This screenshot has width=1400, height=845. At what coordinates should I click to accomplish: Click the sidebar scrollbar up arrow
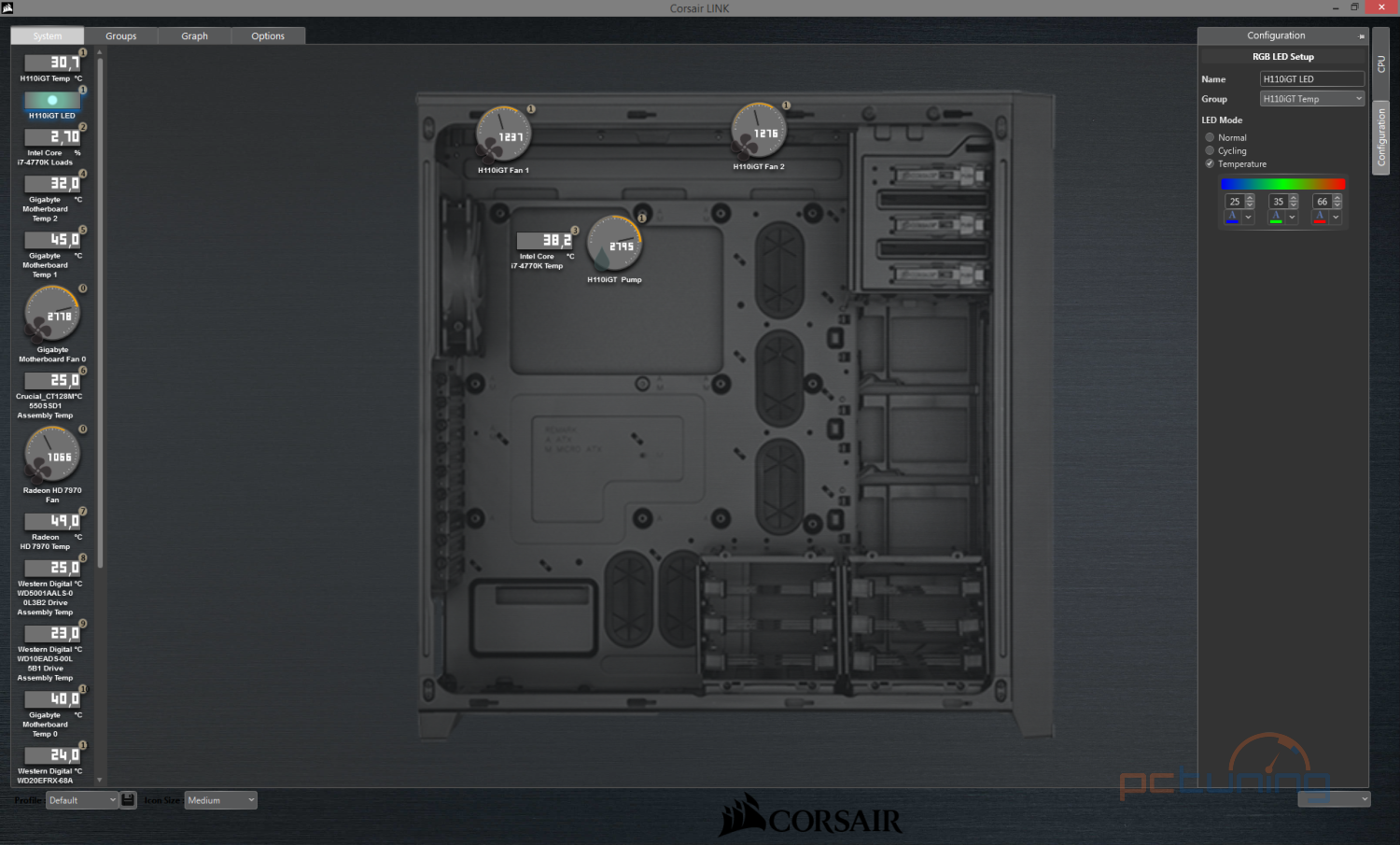click(x=99, y=52)
